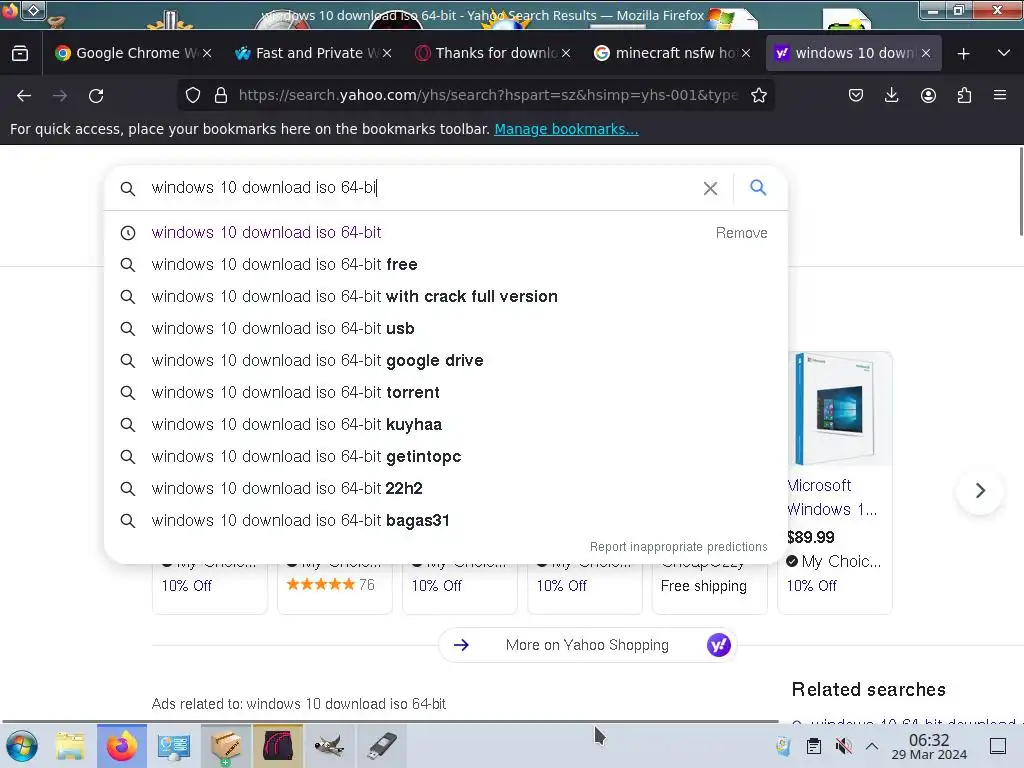1024x768 pixels.
Task: Open the Extensions puzzle icon
Action: (964, 95)
